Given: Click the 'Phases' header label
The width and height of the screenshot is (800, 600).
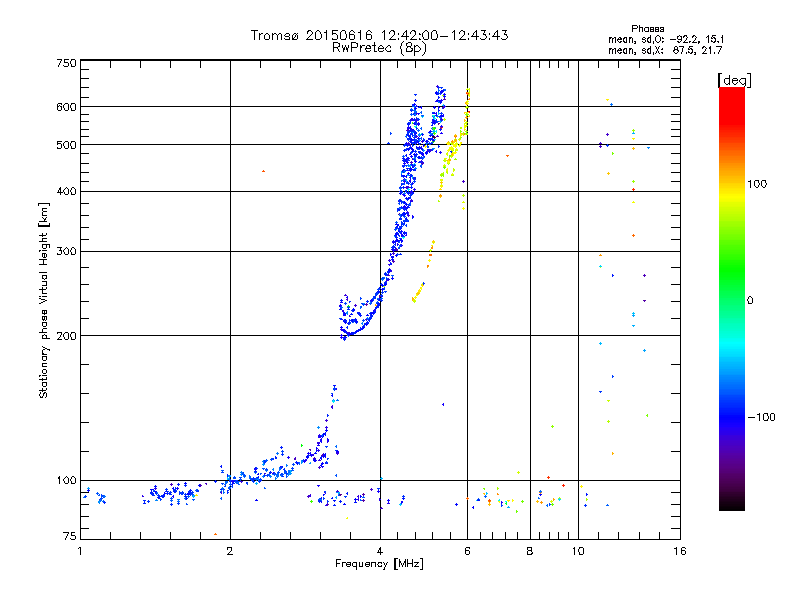Looking at the screenshot, I should coord(647,29).
